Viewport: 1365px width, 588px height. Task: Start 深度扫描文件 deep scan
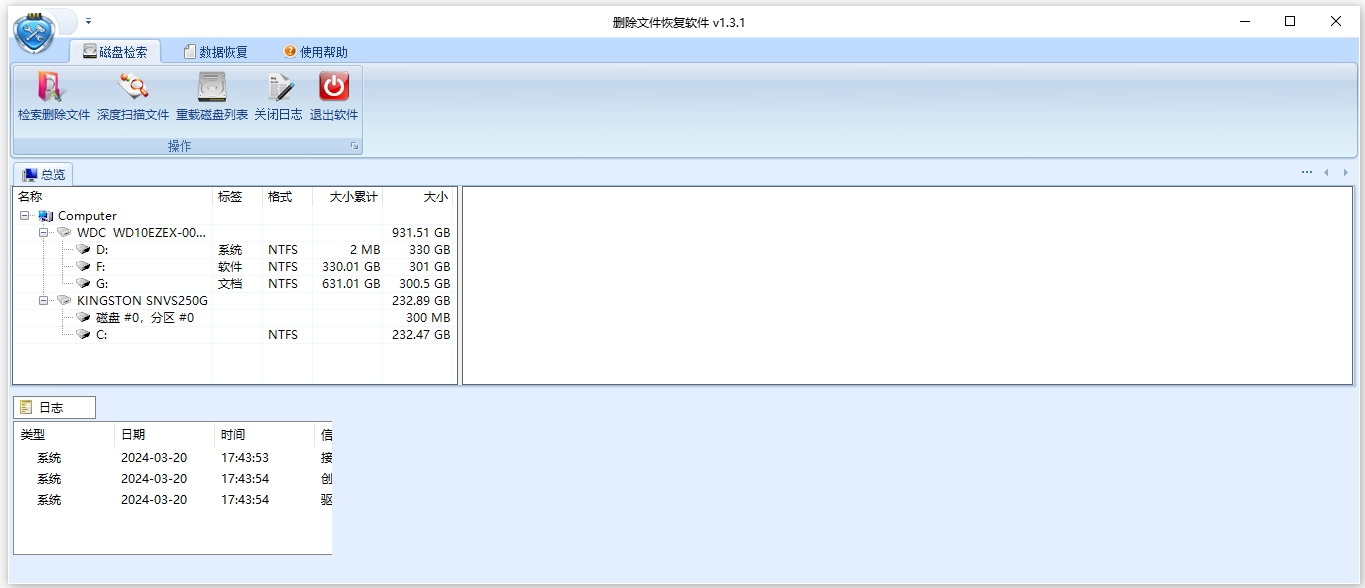pyautogui.click(x=133, y=97)
